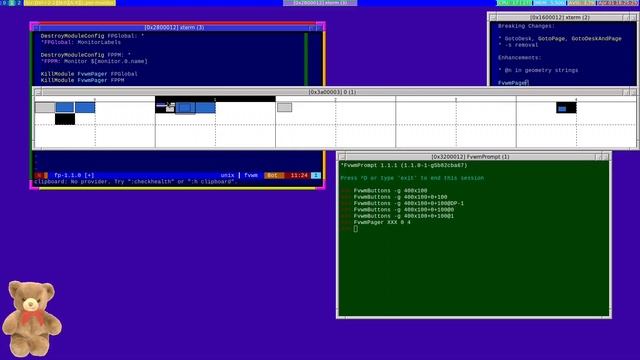Click 'exit to end this session' hint line
This screenshot has width=640, height=360.
click(x=412, y=178)
